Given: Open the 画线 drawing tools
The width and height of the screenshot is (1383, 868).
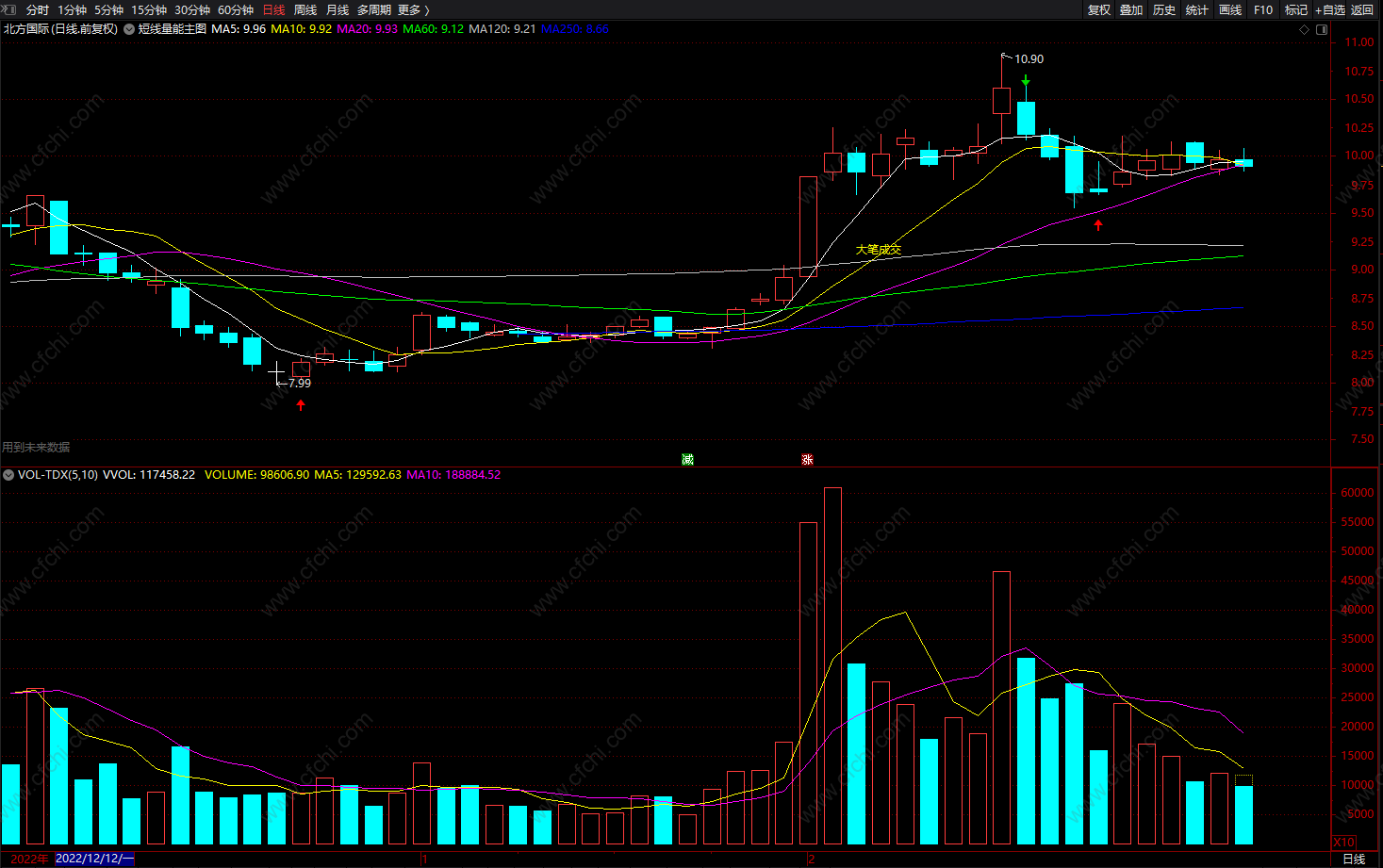Looking at the screenshot, I should [x=1230, y=9].
